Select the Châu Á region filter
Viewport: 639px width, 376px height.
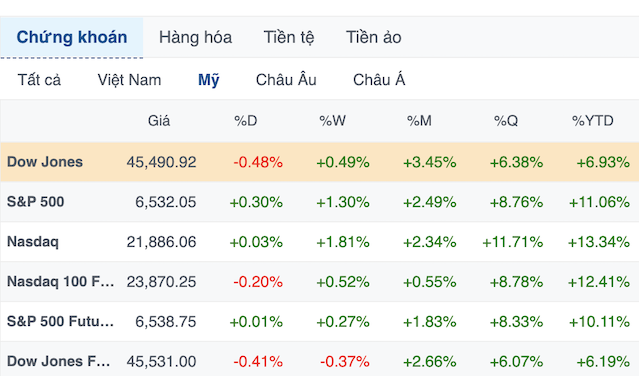pyautogui.click(x=379, y=80)
